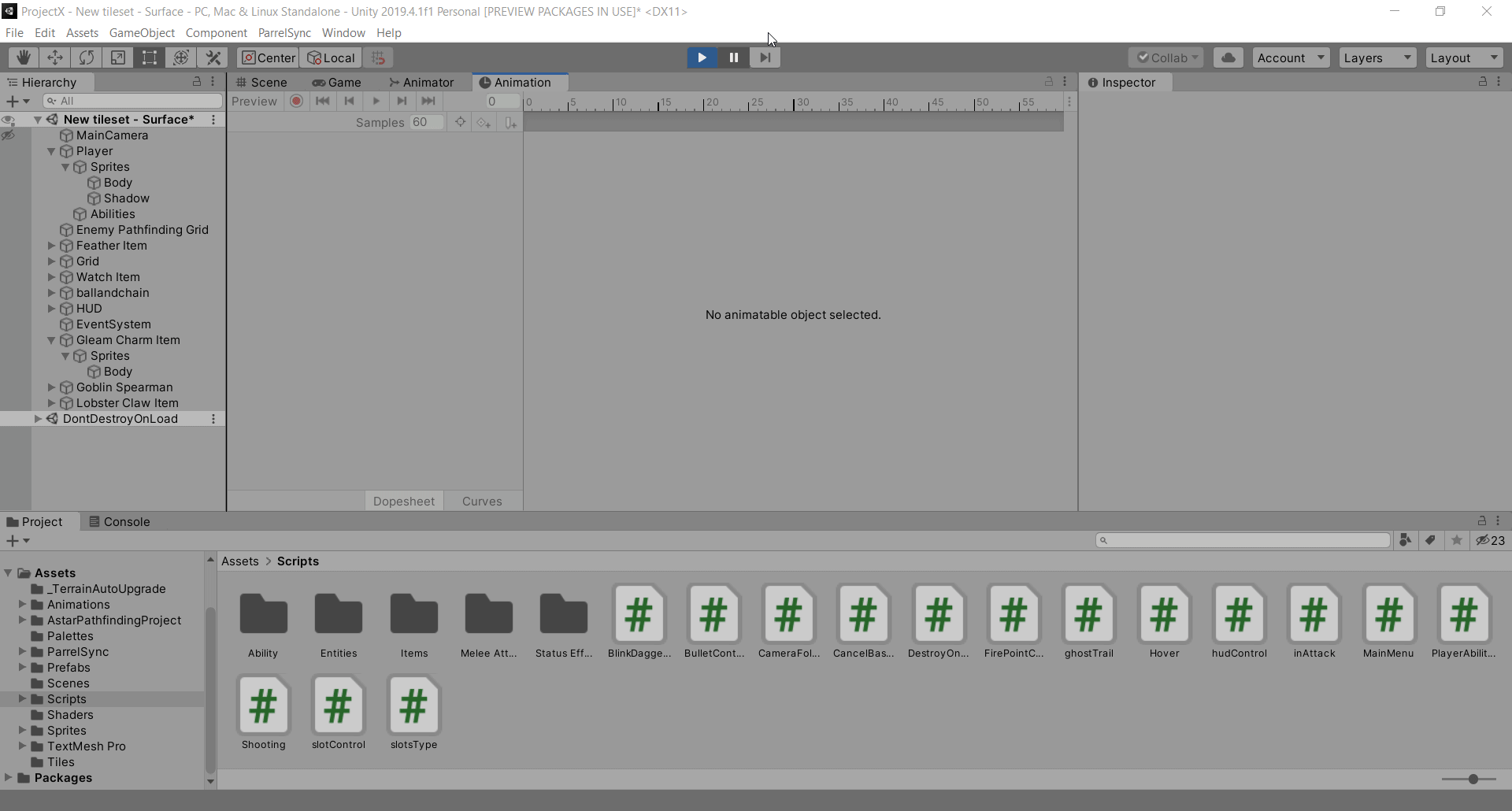This screenshot has width=1512, height=811.
Task: Select the Rect tool
Action: click(x=150, y=57)
